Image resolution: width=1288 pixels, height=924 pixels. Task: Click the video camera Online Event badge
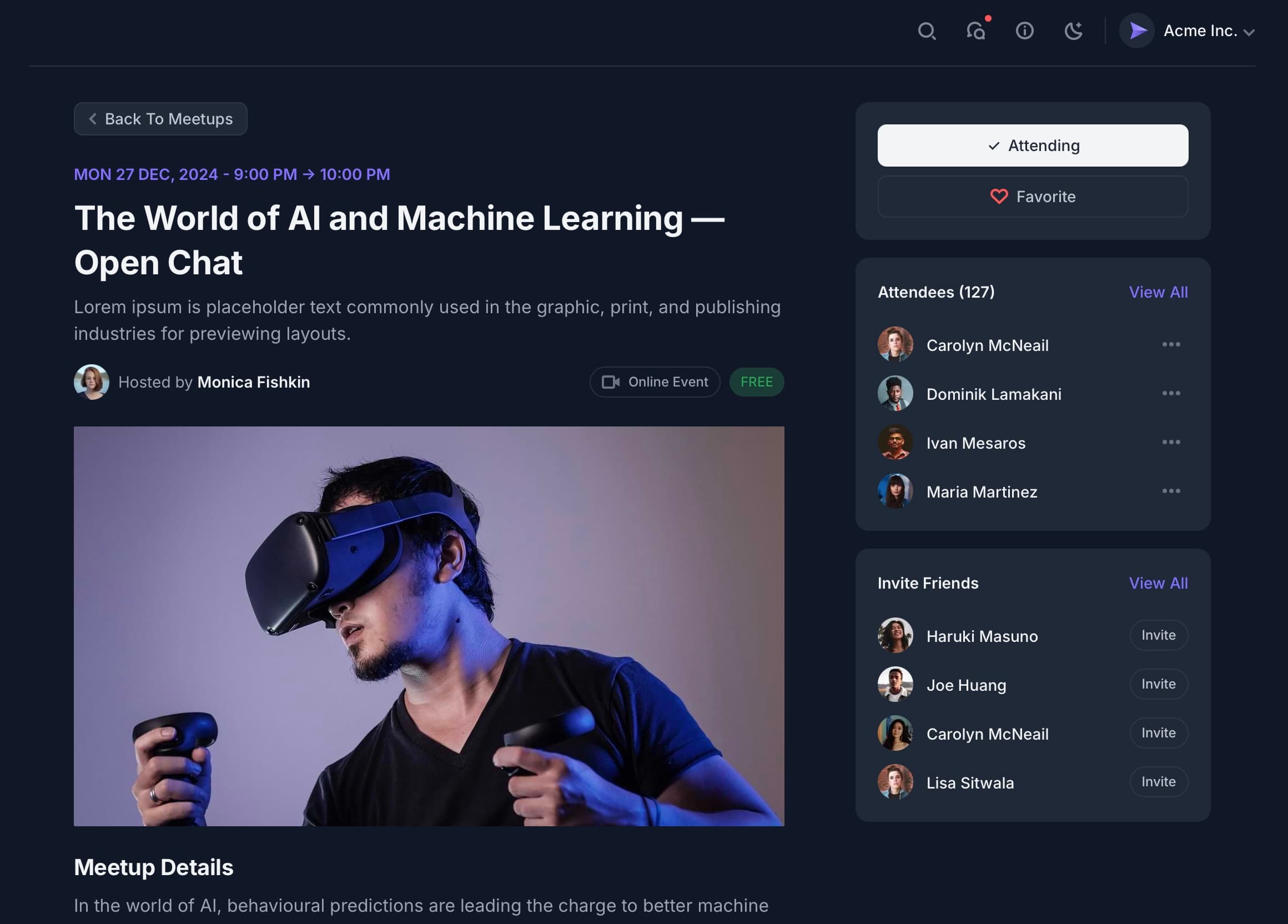point(654,381)
